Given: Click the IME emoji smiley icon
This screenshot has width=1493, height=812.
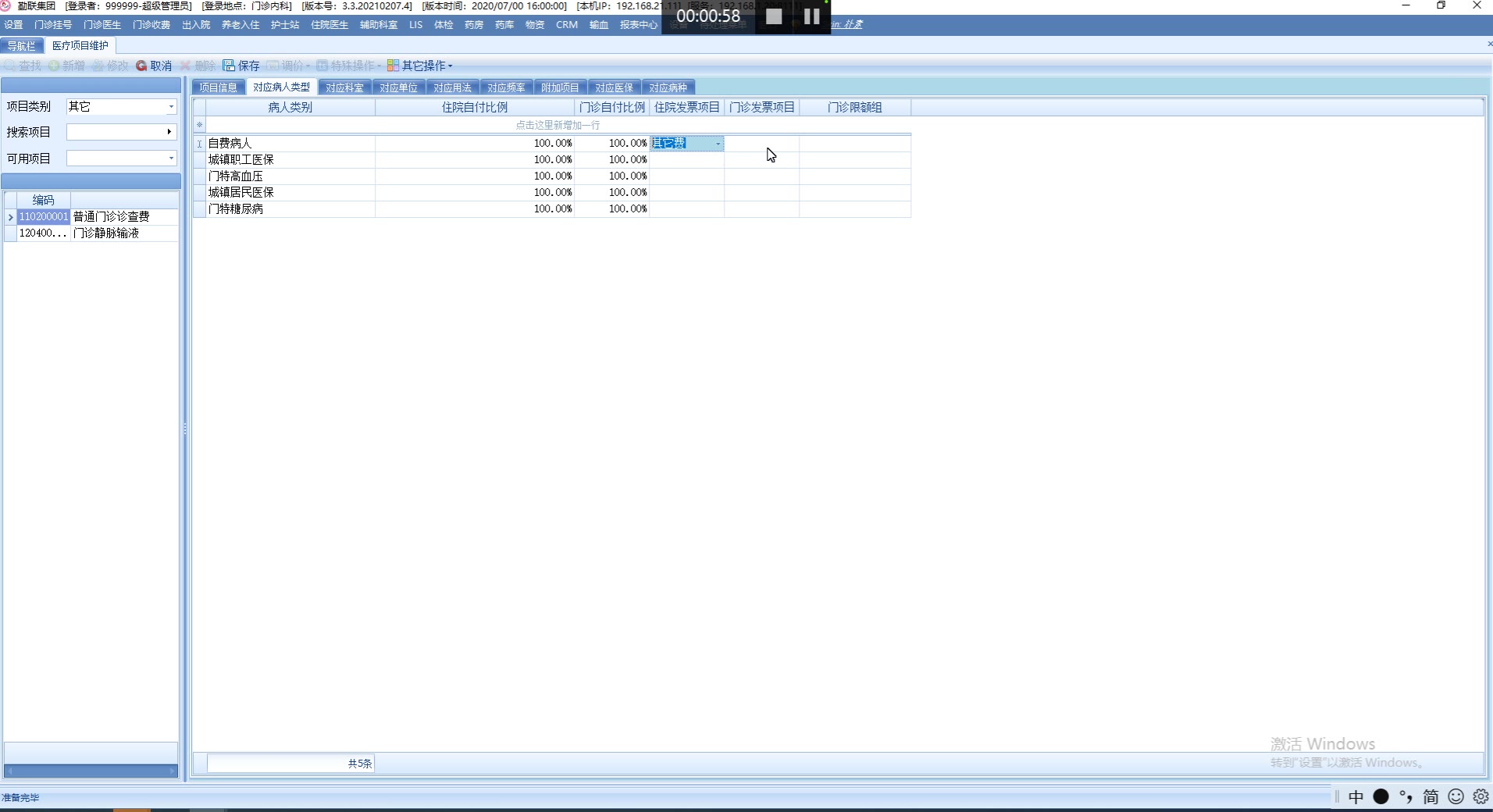Looking at the screenshot, I should pyautogui.click(x=1456, y=797).
